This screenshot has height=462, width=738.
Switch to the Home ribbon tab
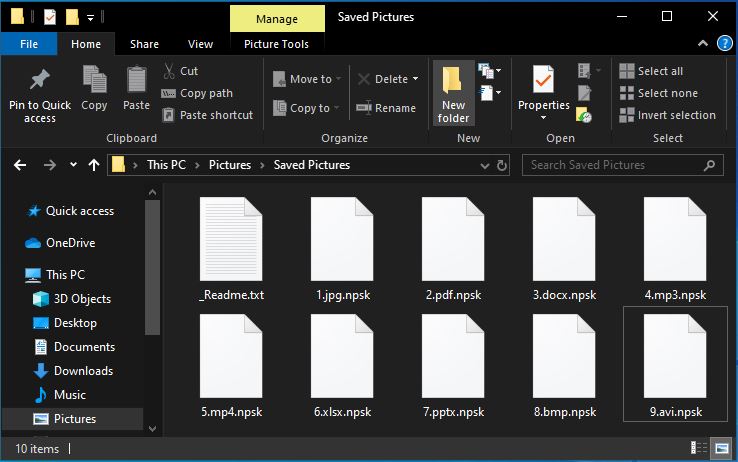pos(86,44)
